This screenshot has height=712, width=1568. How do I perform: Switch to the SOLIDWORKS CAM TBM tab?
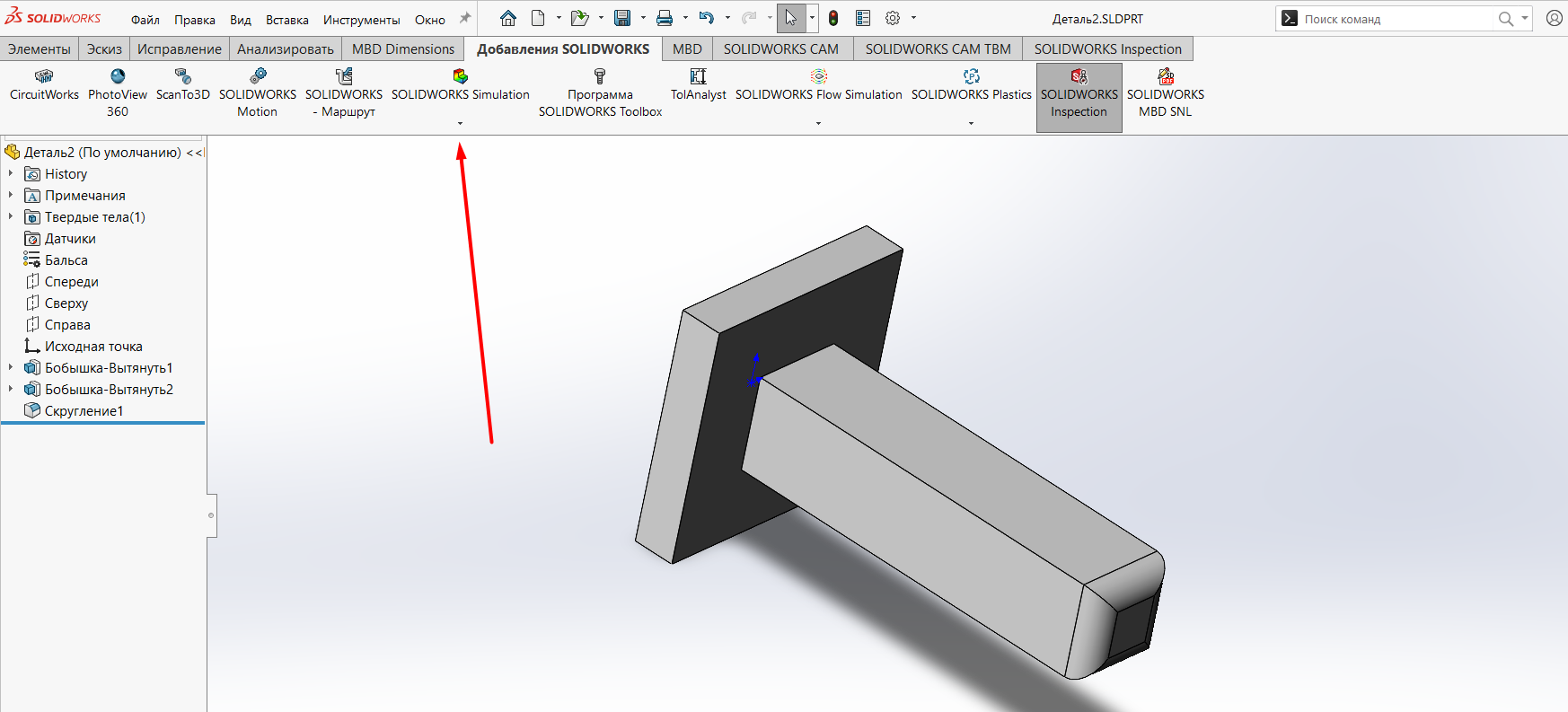938,49
